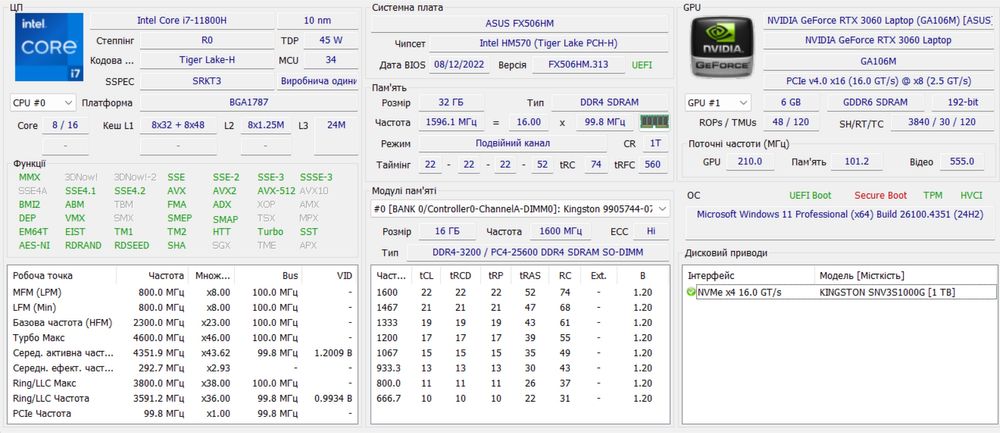This screenshot has width=1000, height=433.
Task: Click the 6 GB video memory field
Action: coord(791,102)
